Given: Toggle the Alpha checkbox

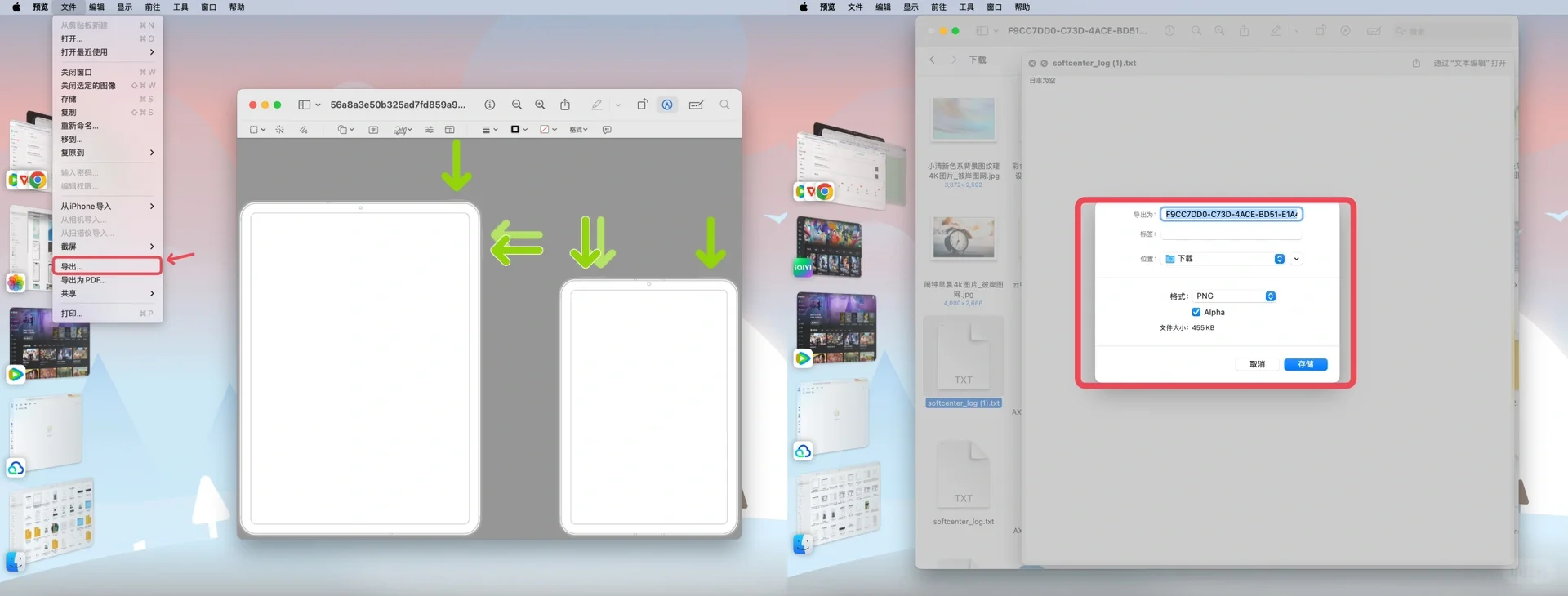Looking at the screenshot, I should 1196,312.
